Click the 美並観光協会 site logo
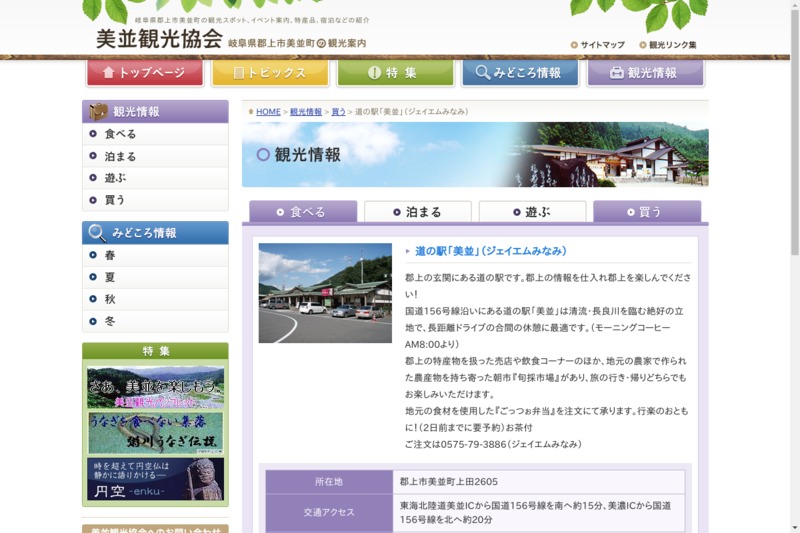 pos(159,40)
